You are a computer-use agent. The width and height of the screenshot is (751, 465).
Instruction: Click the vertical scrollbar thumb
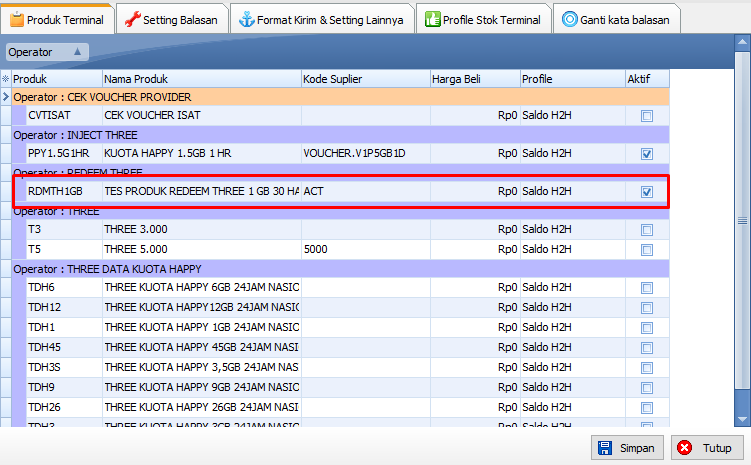(742, 220)
